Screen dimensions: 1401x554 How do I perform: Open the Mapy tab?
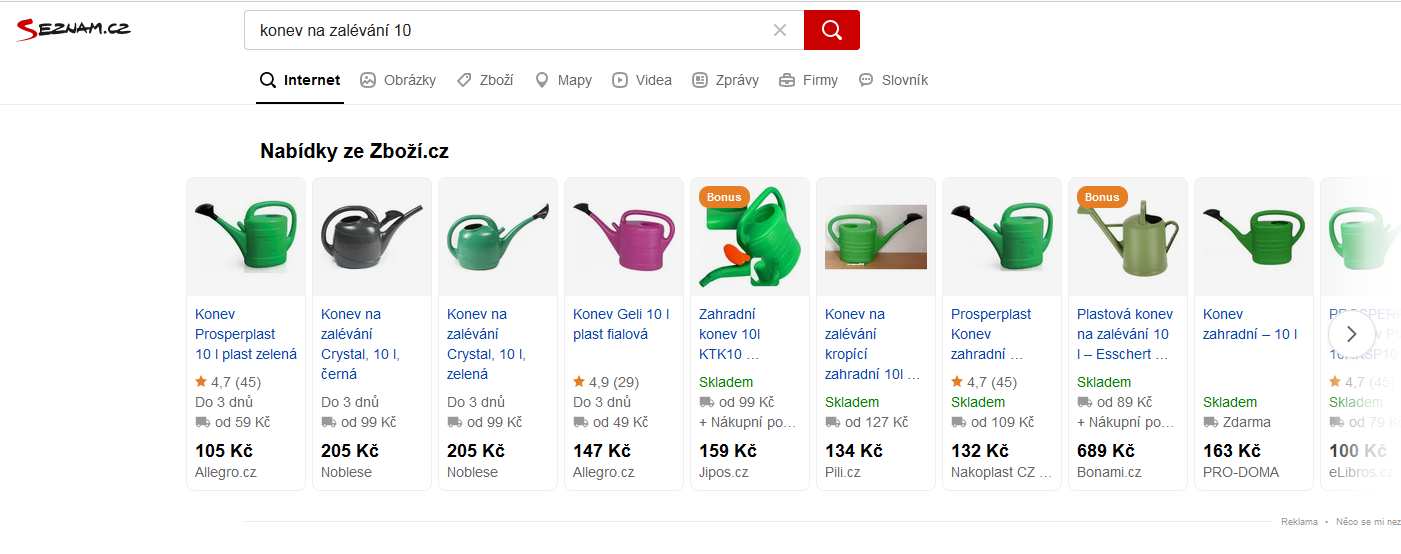coord(563,80)
